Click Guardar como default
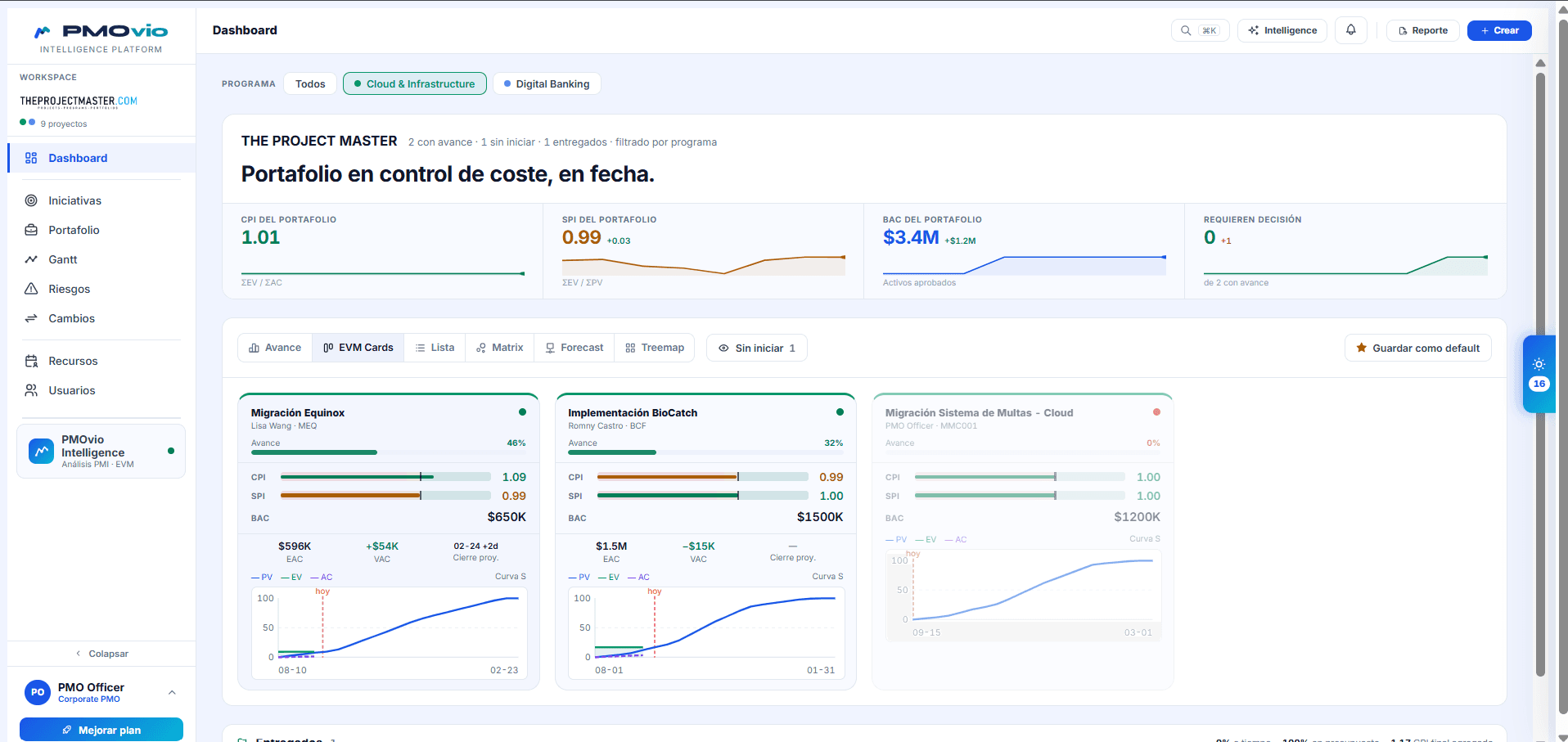 click(x=1418, y=348)
